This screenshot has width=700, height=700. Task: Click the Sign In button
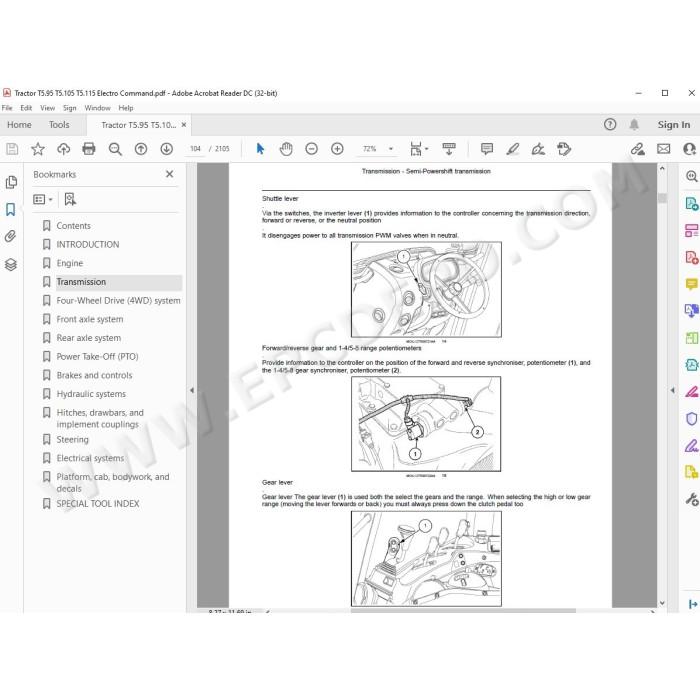tap(674, 125)
